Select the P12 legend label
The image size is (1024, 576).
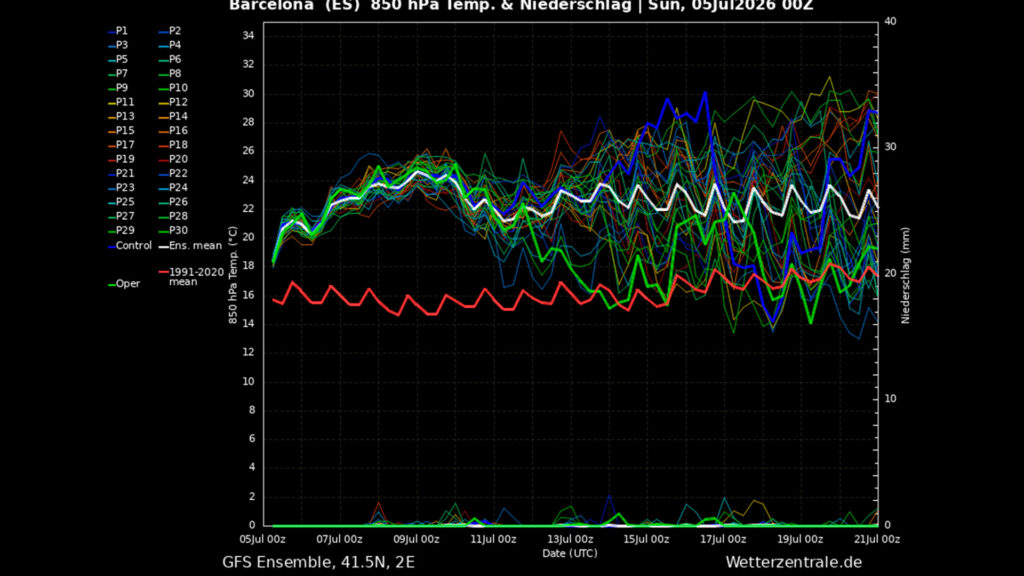click(x=173, y=102)
